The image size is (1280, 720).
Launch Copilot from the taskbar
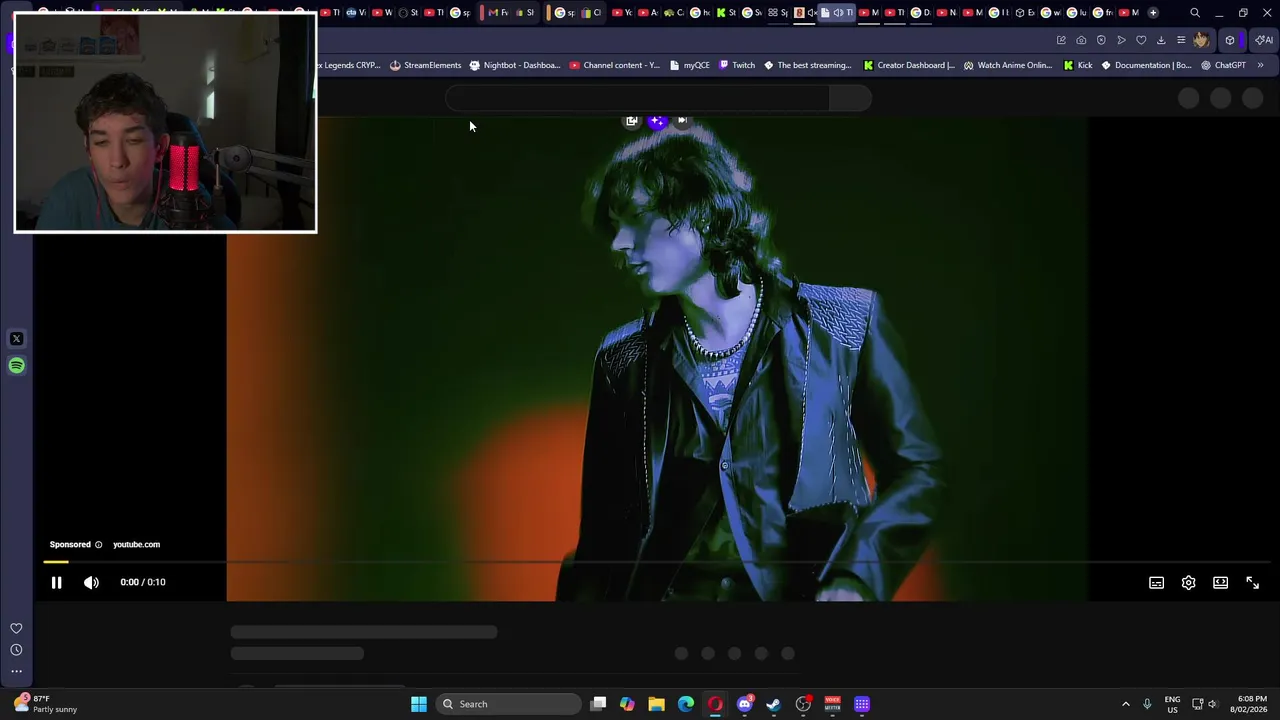coord(627,704)
